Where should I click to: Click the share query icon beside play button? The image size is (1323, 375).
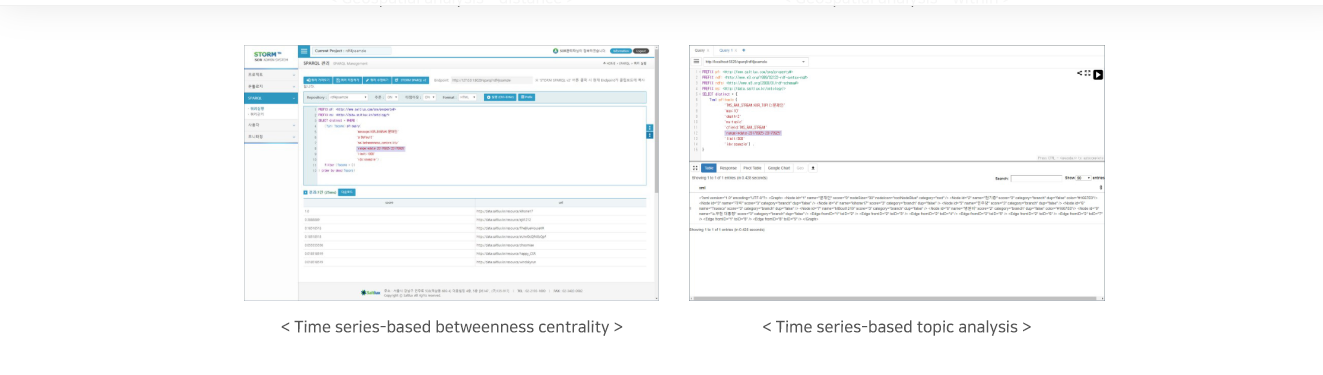click(1080, 73)
